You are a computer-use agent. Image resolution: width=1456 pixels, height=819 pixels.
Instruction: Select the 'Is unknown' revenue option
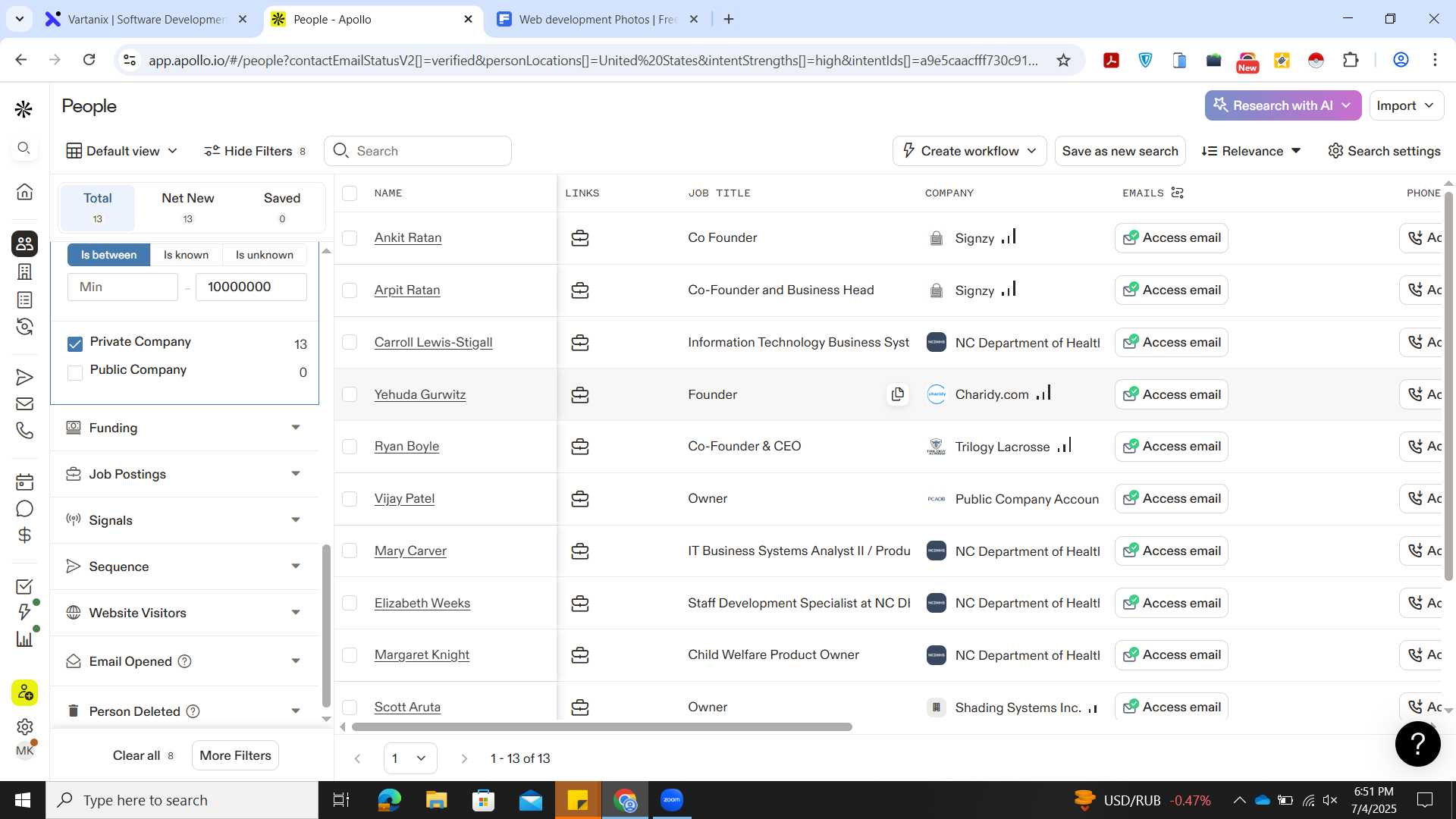click(265, 255)
